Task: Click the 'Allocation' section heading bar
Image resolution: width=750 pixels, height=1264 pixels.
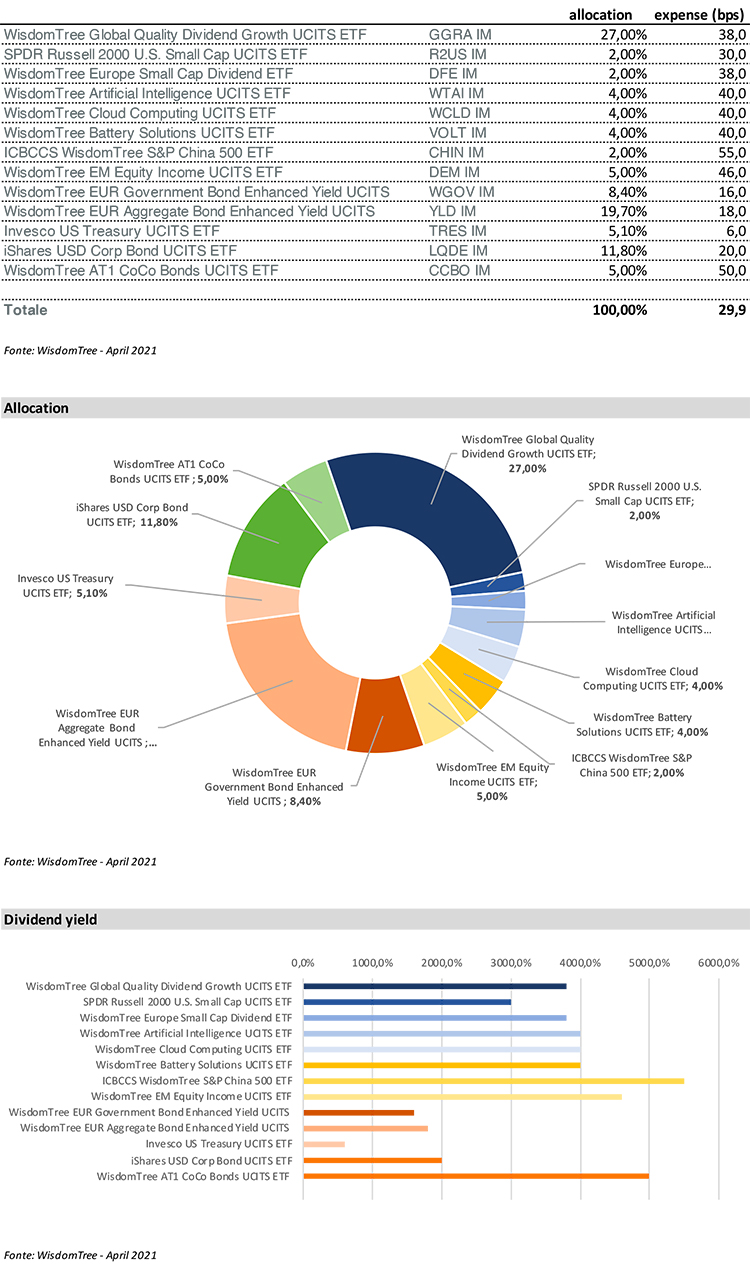Action: (374, 408)
